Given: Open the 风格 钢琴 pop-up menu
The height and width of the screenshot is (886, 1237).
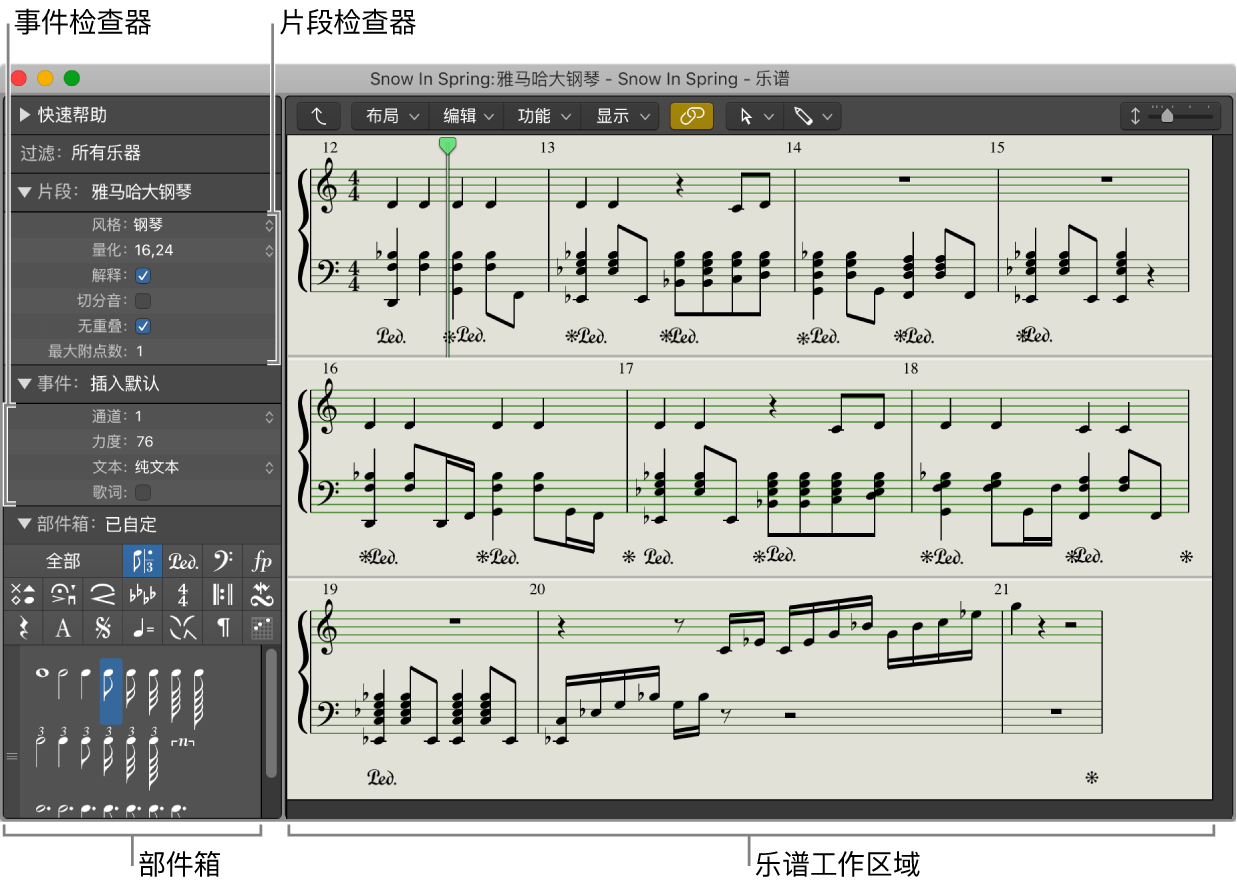Looking at the screenshot, I should (x=205, y=226).
